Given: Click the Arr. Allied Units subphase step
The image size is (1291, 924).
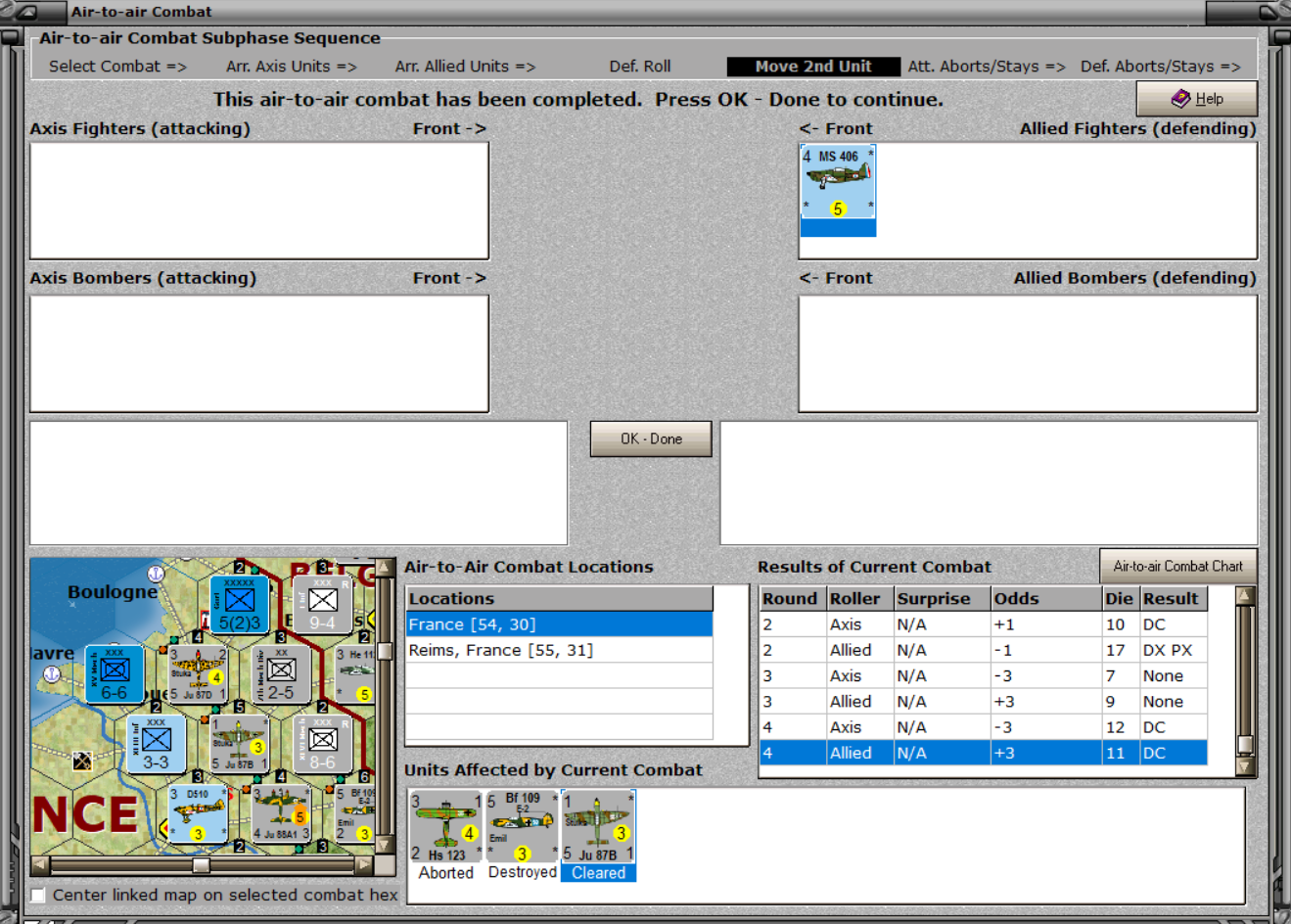Looking at the screenshot, I should click(x=465, y=67).
